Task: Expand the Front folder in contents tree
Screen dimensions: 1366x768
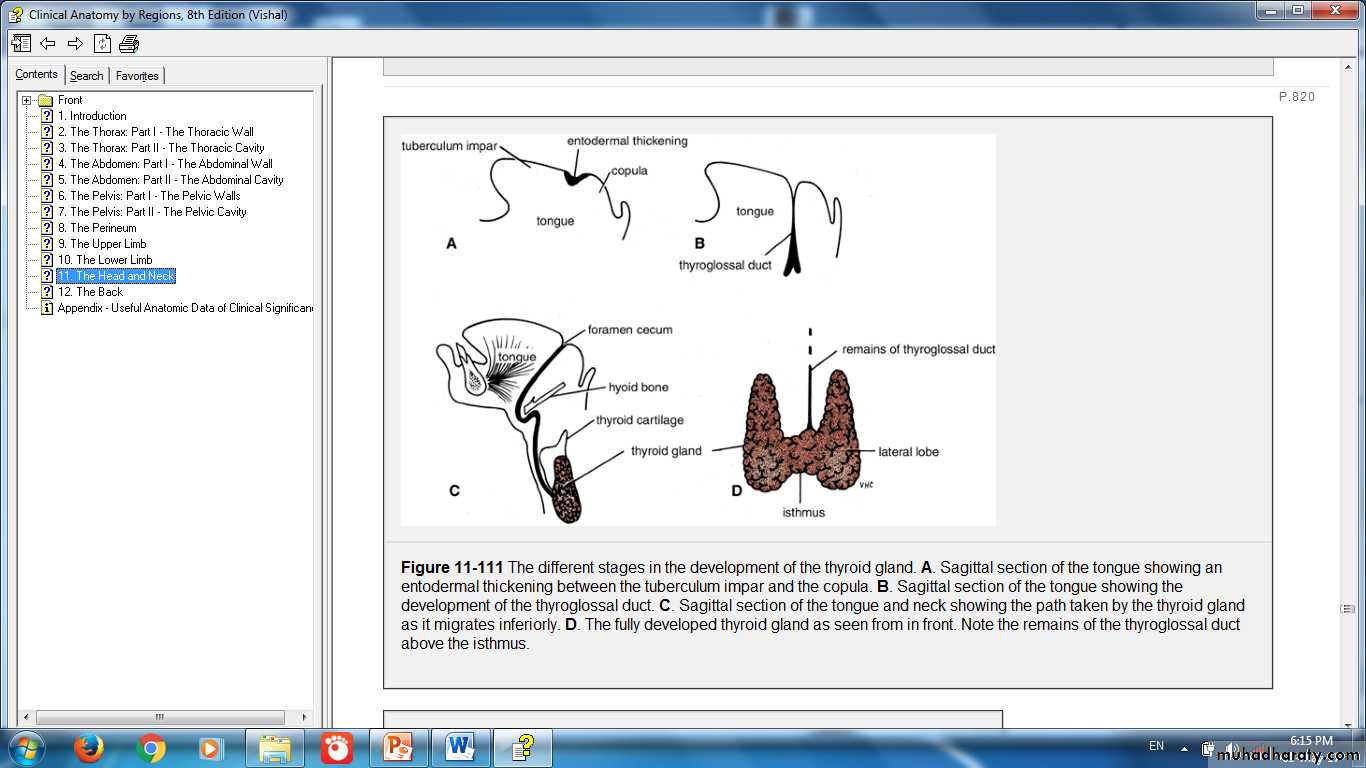Action: tap(27, 100)
